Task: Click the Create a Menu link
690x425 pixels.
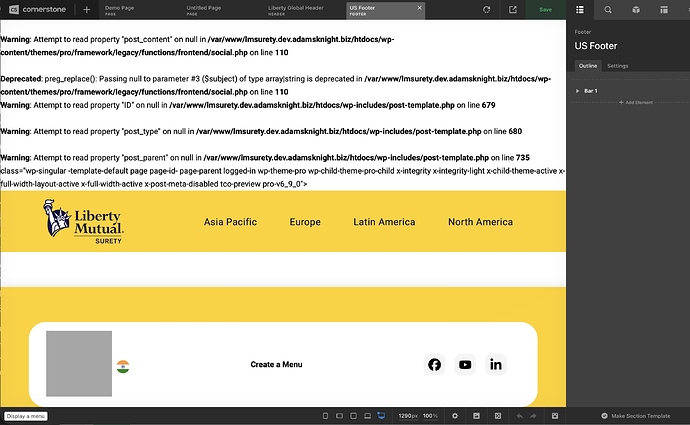Action: coord(276,364)
